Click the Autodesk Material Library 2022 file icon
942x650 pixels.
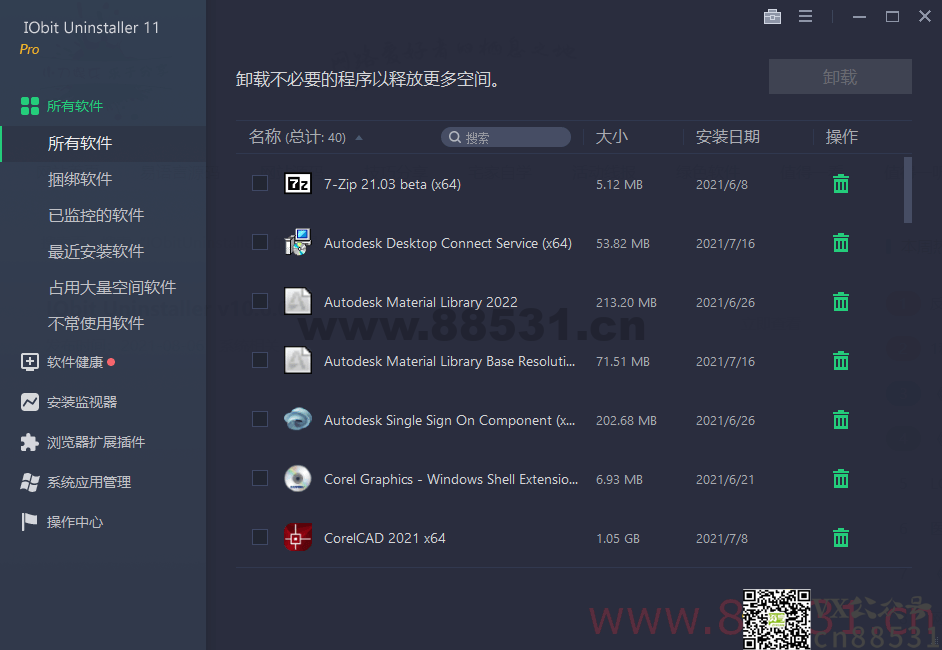point(297,301)
